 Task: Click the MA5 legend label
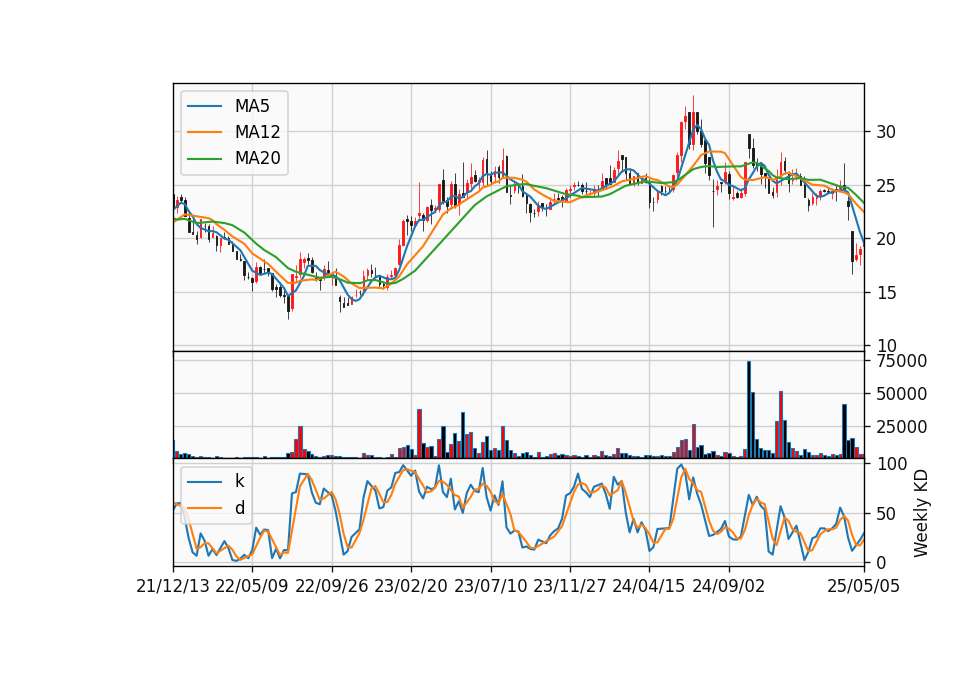pos(252,106)
